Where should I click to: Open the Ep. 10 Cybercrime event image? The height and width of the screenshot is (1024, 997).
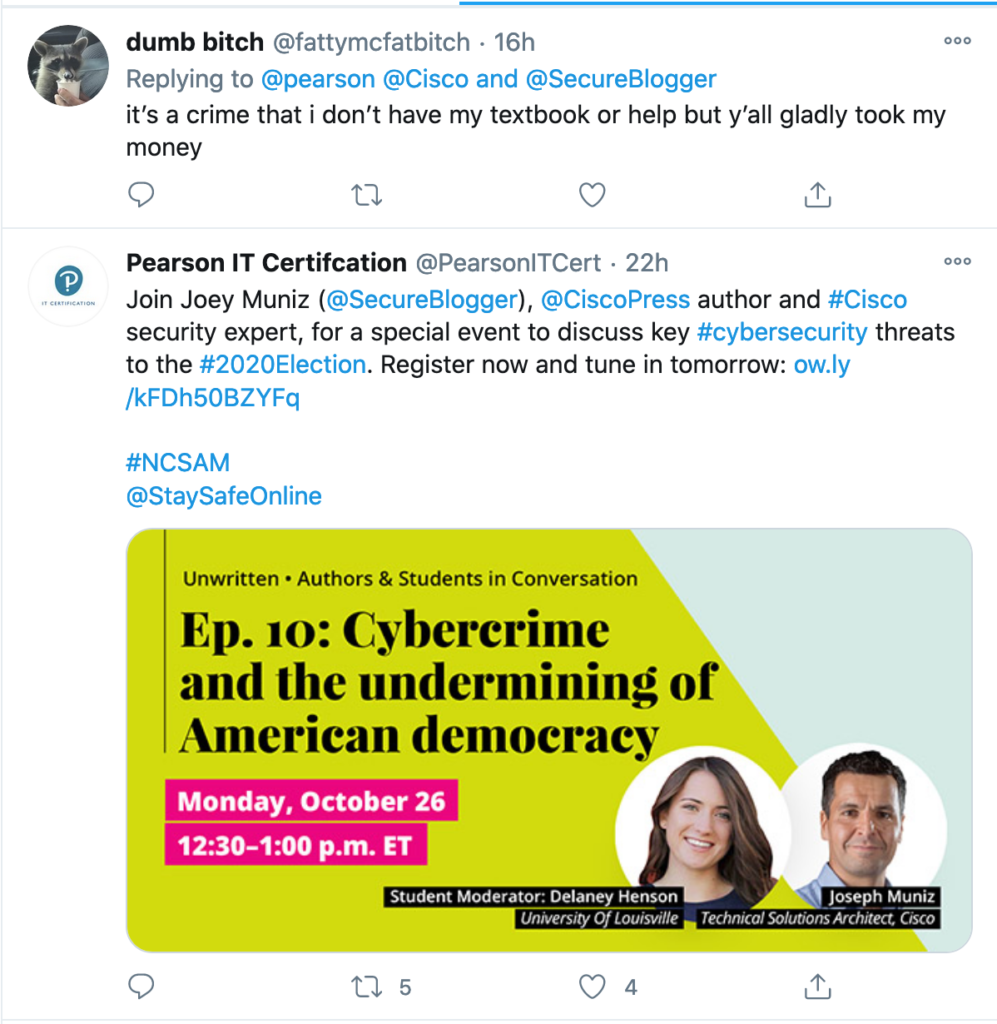coord(548,740)
